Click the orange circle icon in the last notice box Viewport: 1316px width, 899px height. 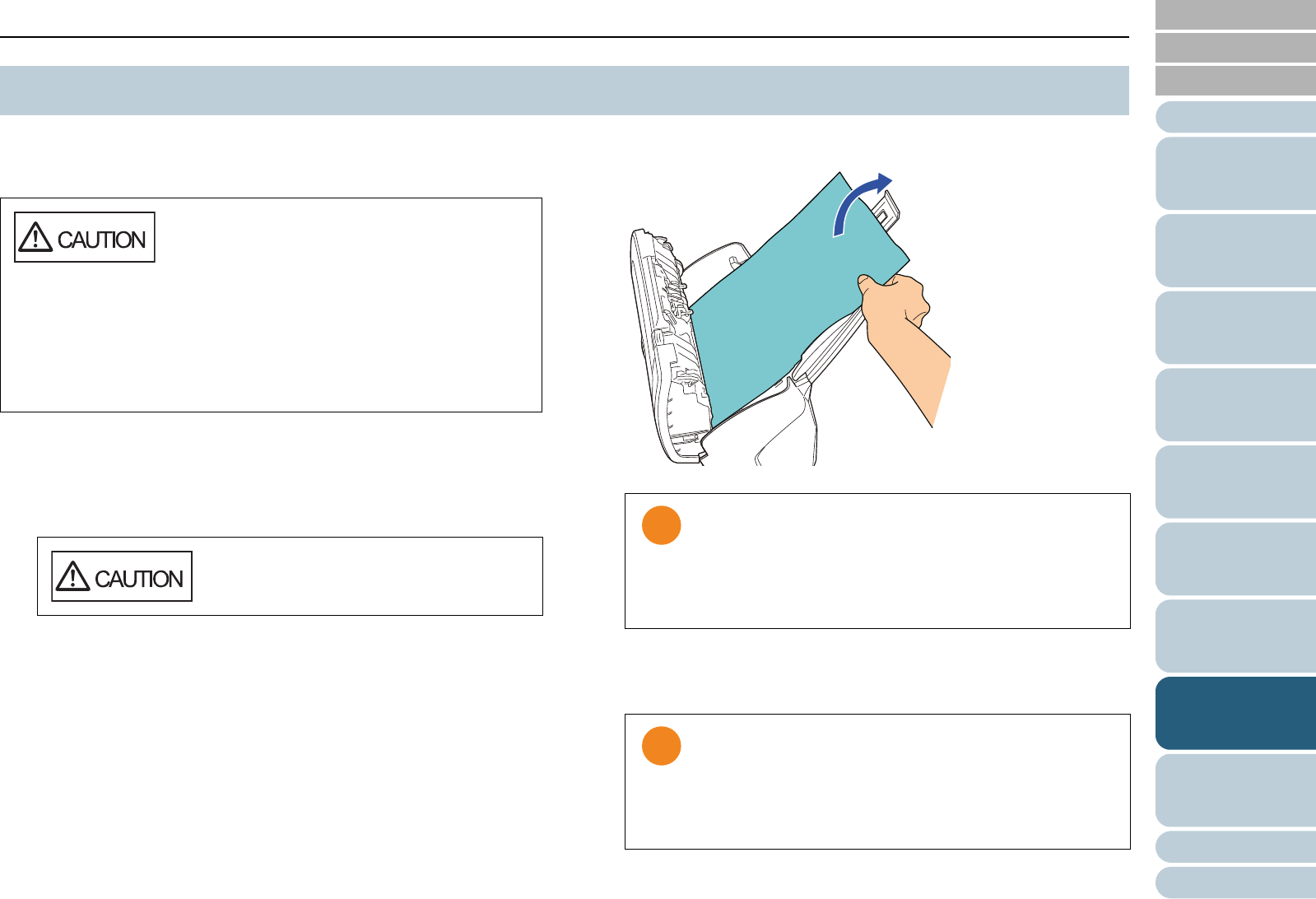[661, 746]
